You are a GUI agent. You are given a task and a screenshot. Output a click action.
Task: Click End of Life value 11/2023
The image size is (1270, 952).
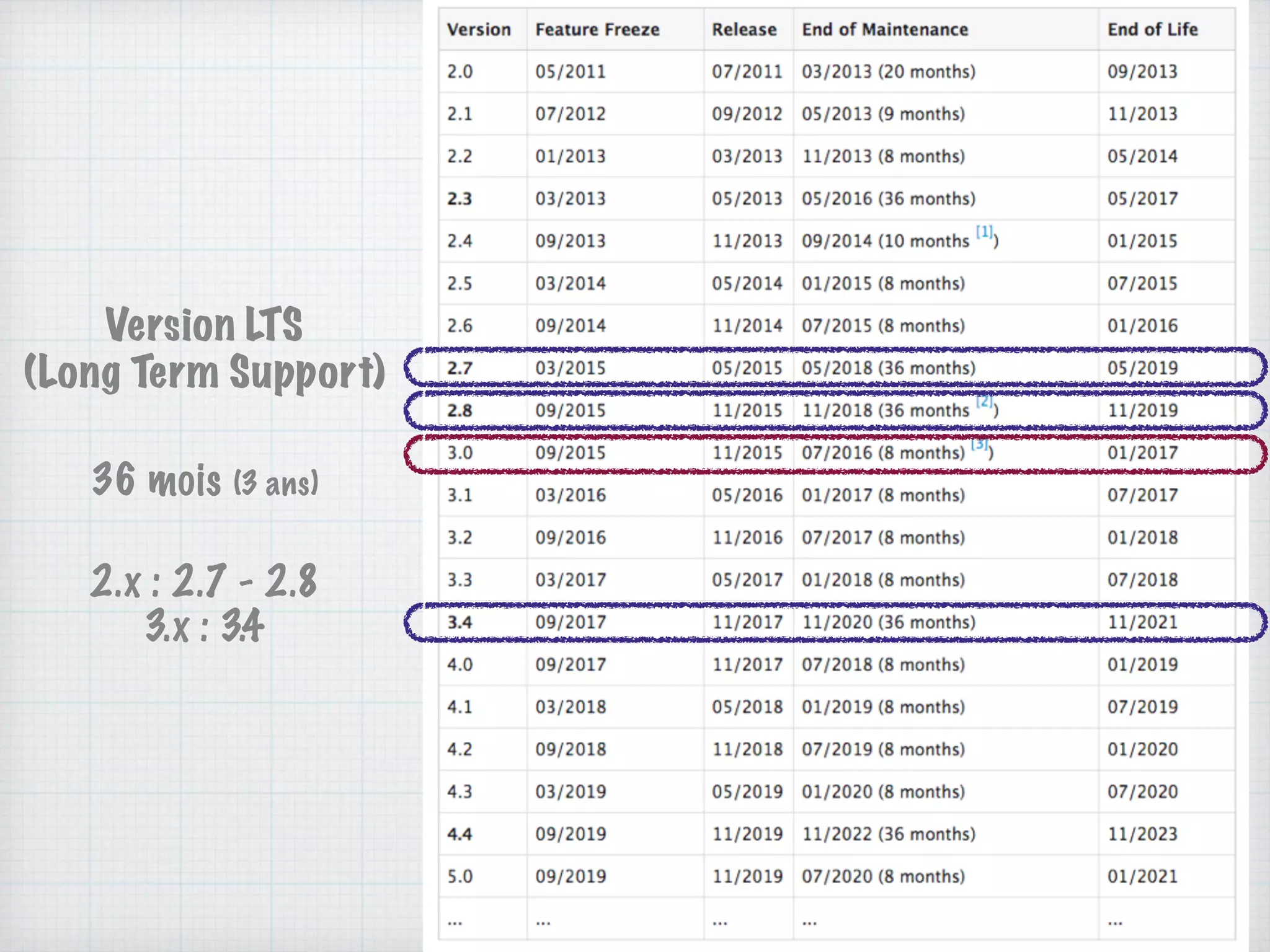pos(1142,834)
